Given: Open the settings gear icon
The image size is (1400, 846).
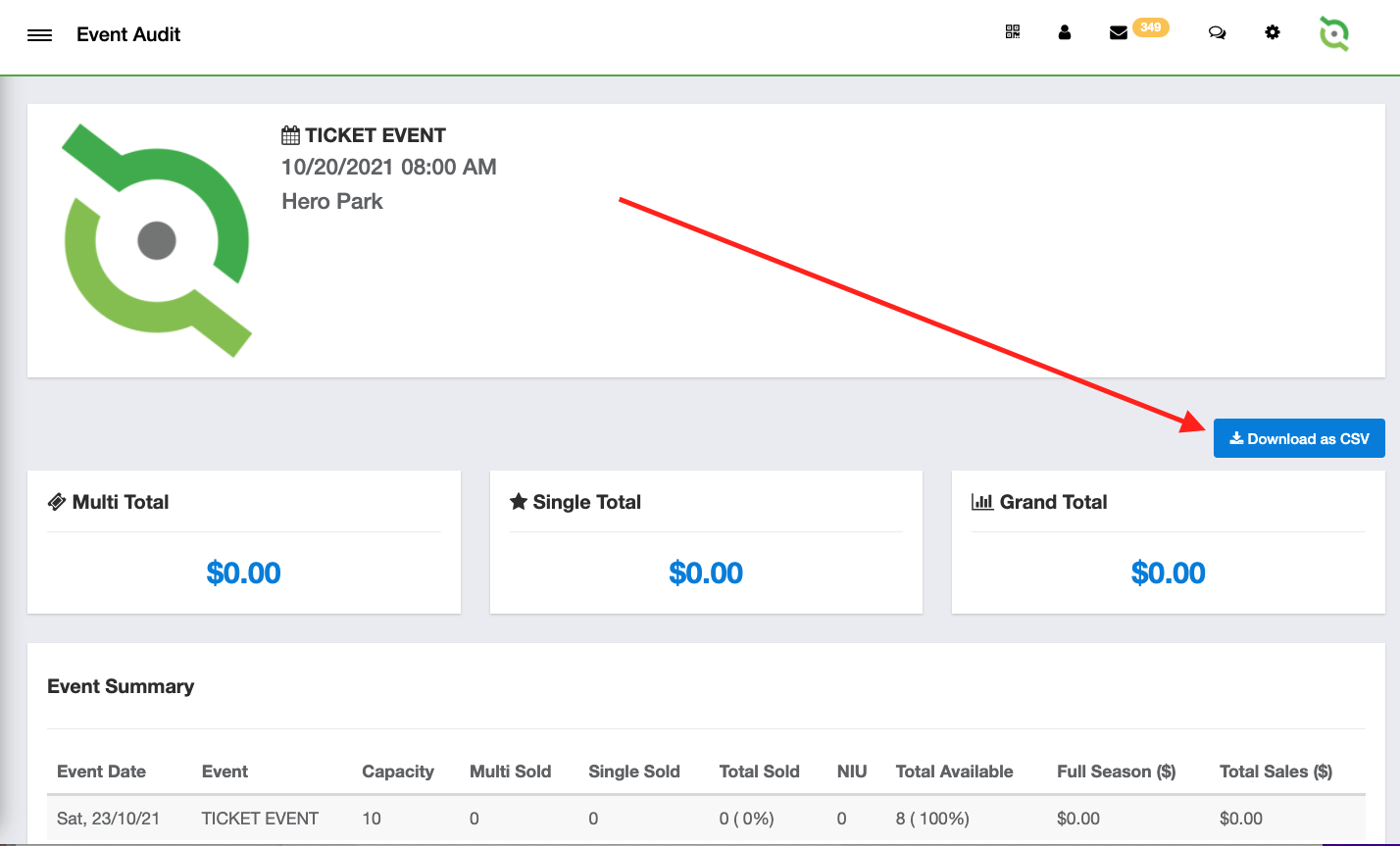Looking at the screenshot, I should (1273, 32).
